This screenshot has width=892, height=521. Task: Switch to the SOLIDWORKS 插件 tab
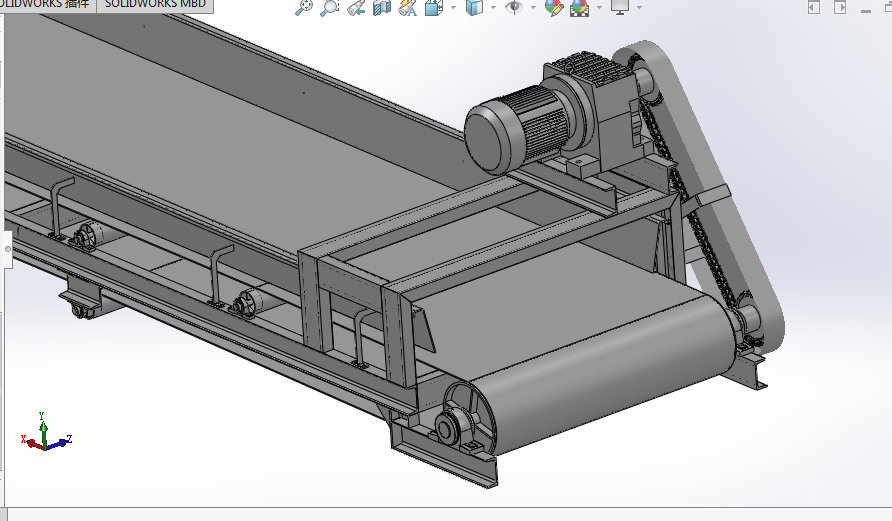(x=48, y=5)
